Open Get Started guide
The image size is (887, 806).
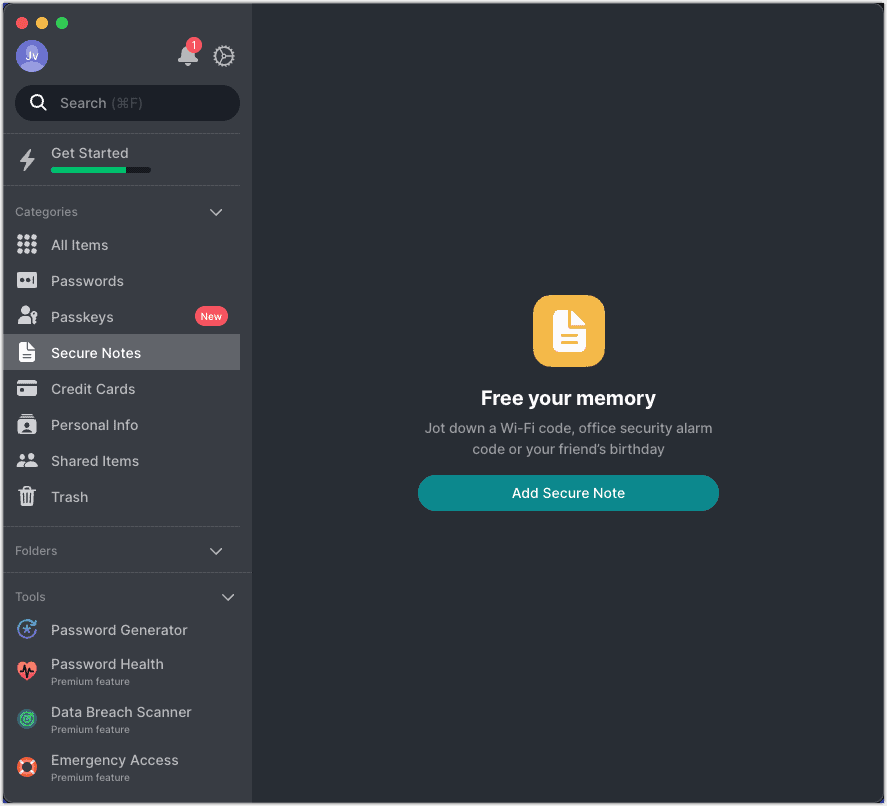pos(122,160)
